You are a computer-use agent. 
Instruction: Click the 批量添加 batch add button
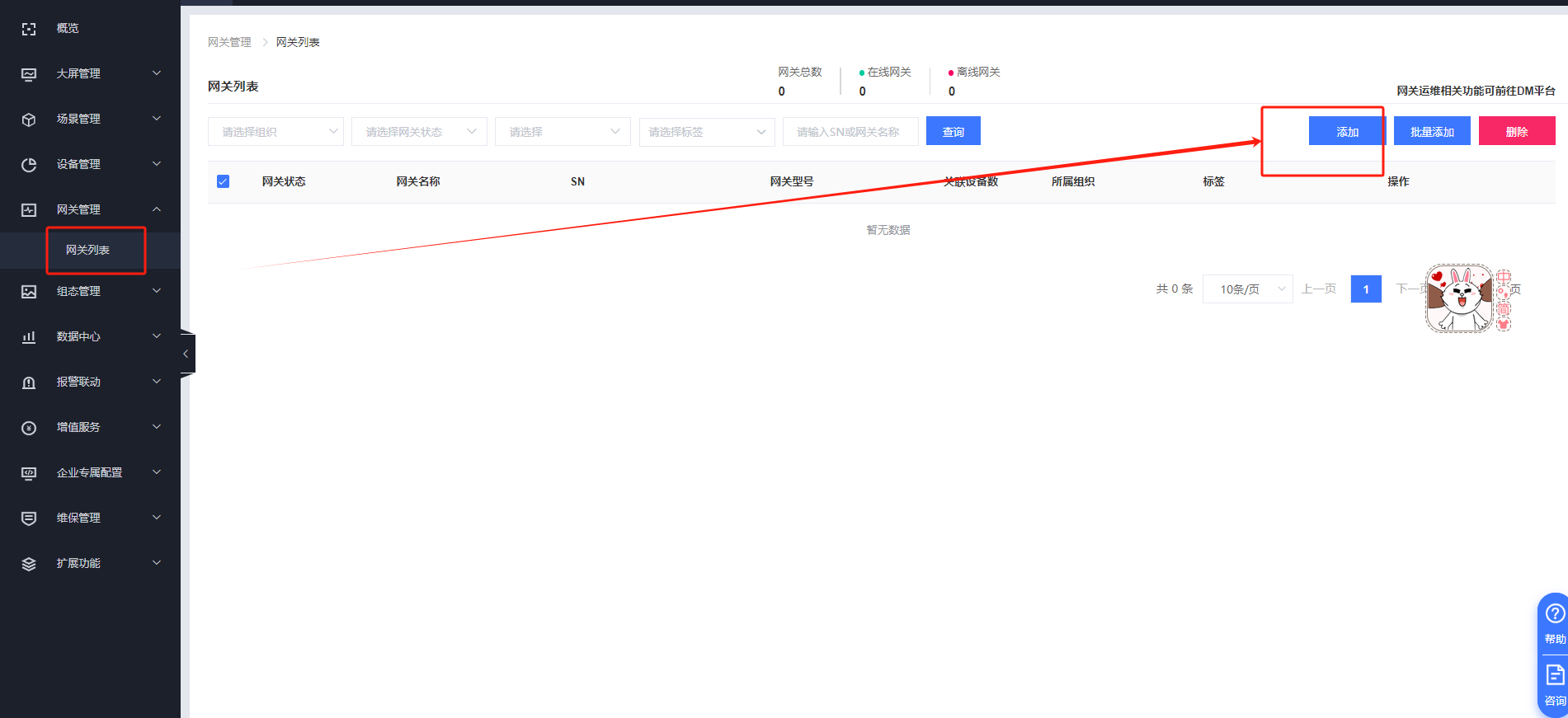[1432, 132]
